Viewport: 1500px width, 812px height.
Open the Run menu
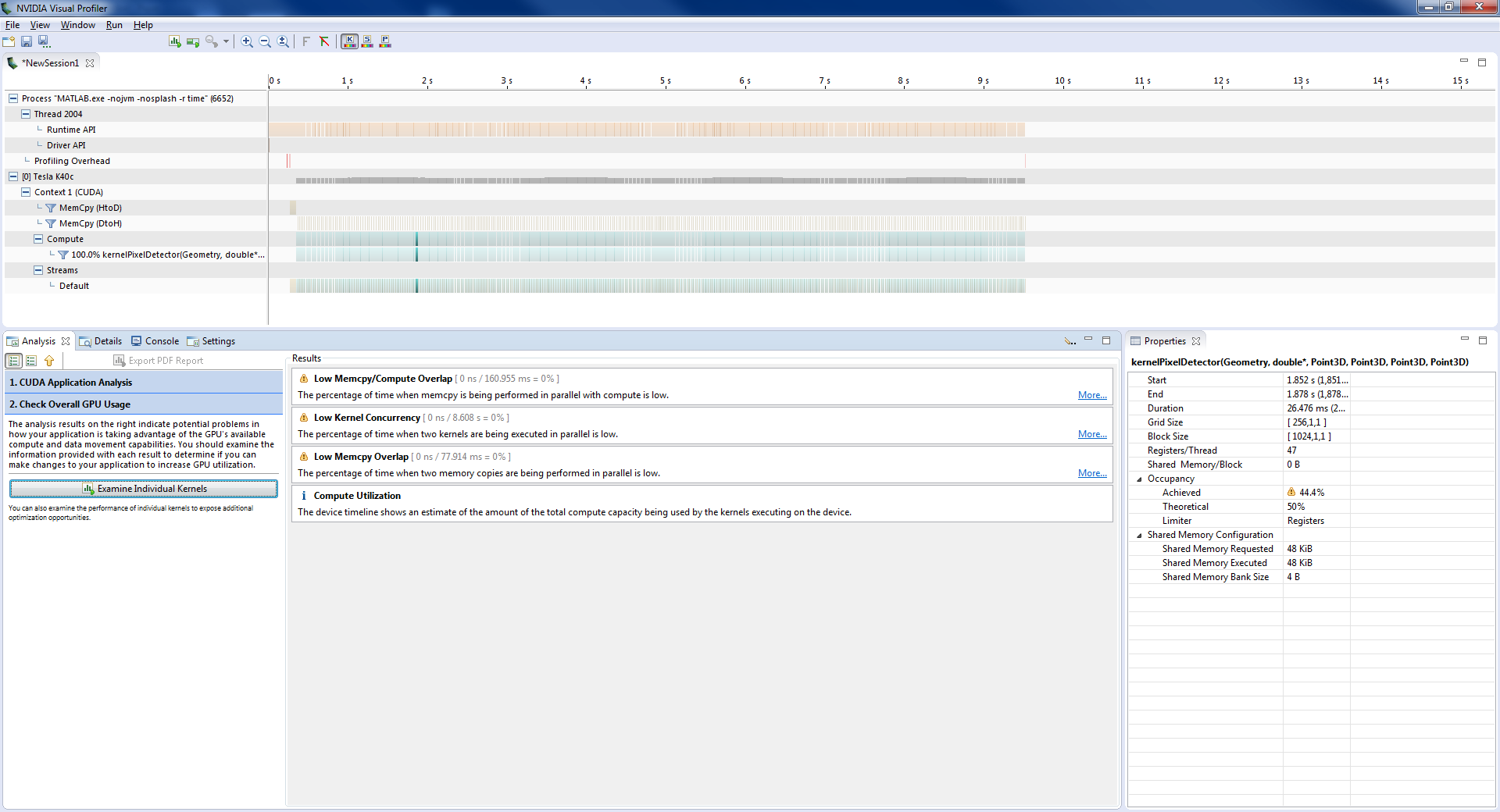coord(114,25)
